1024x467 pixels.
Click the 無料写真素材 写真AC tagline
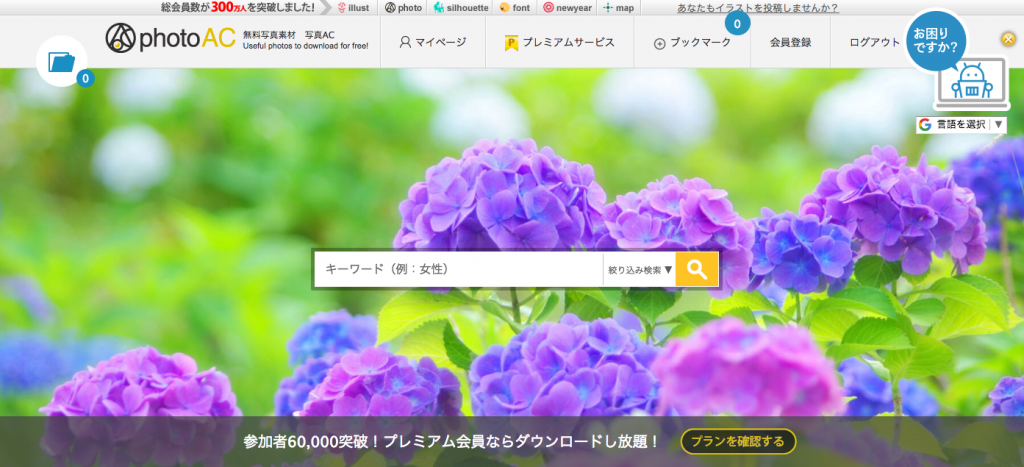289,35
